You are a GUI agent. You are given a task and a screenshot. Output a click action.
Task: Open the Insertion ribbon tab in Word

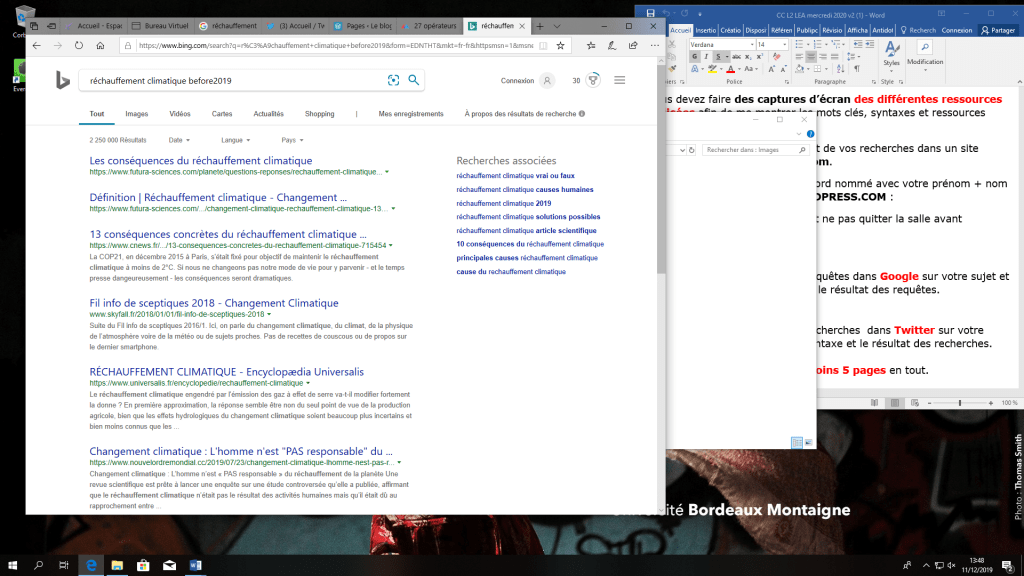706,30
